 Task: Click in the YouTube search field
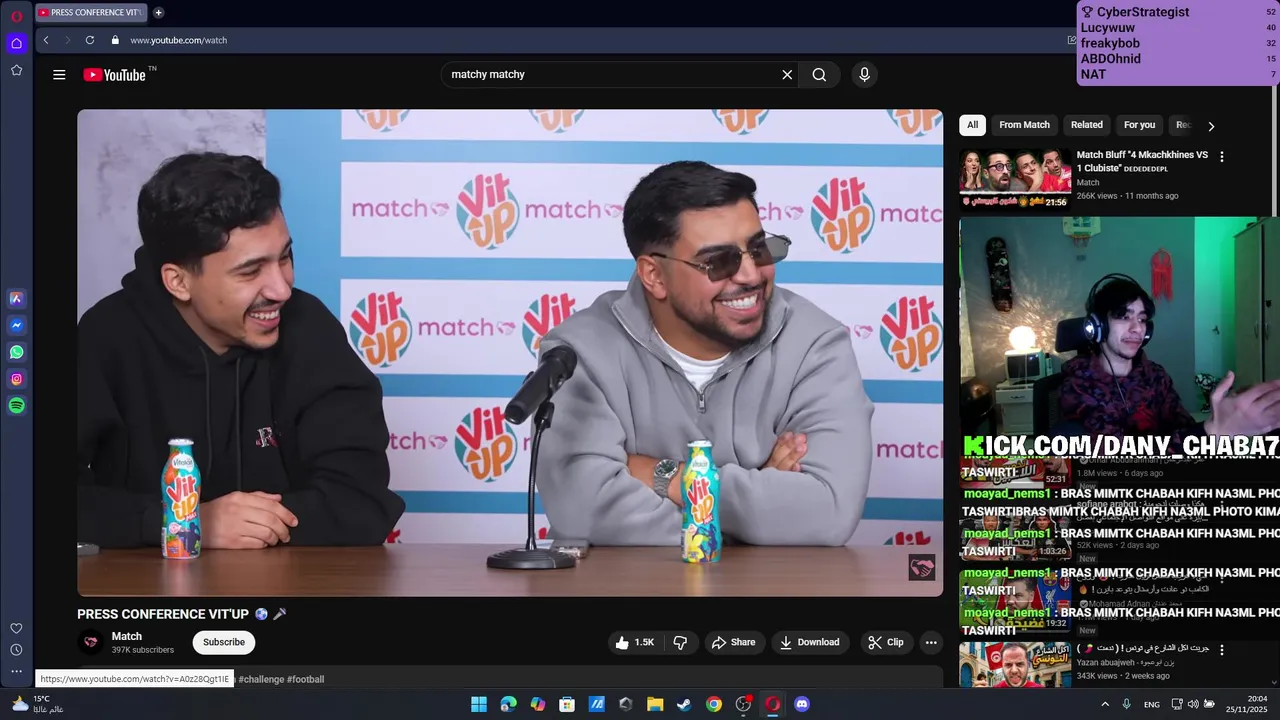click(x=610, y=75)
